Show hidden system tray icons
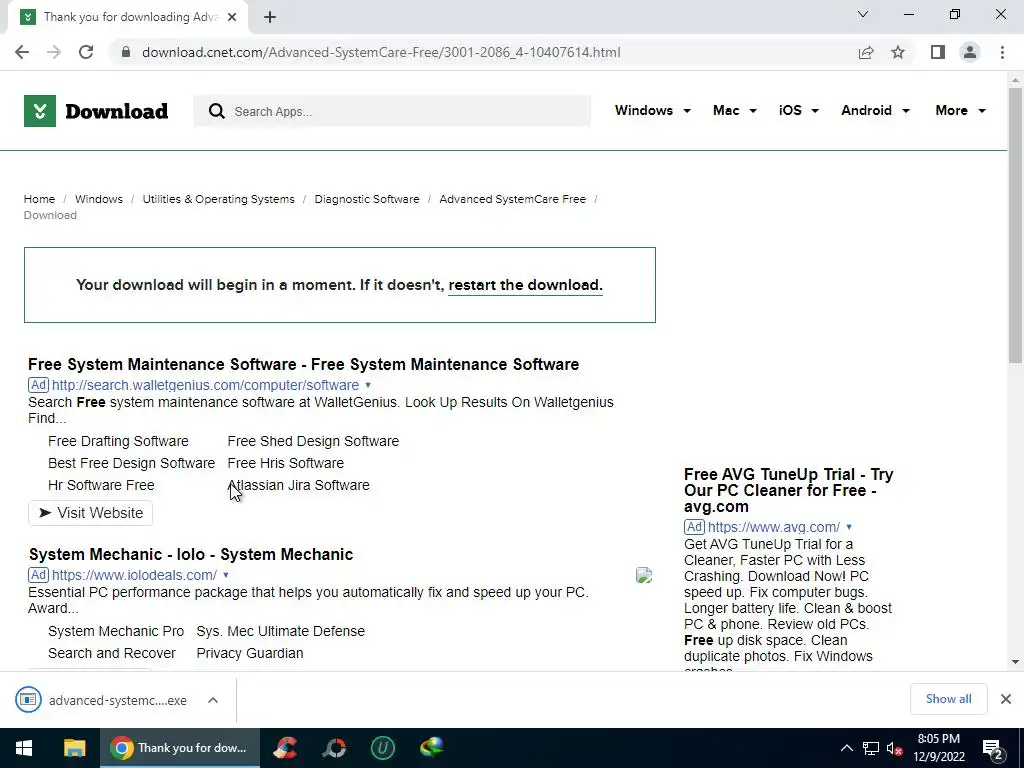Image resolution: width=1024 pixels, height=768 pixels. pyautogui.click(x=846, y=748)
